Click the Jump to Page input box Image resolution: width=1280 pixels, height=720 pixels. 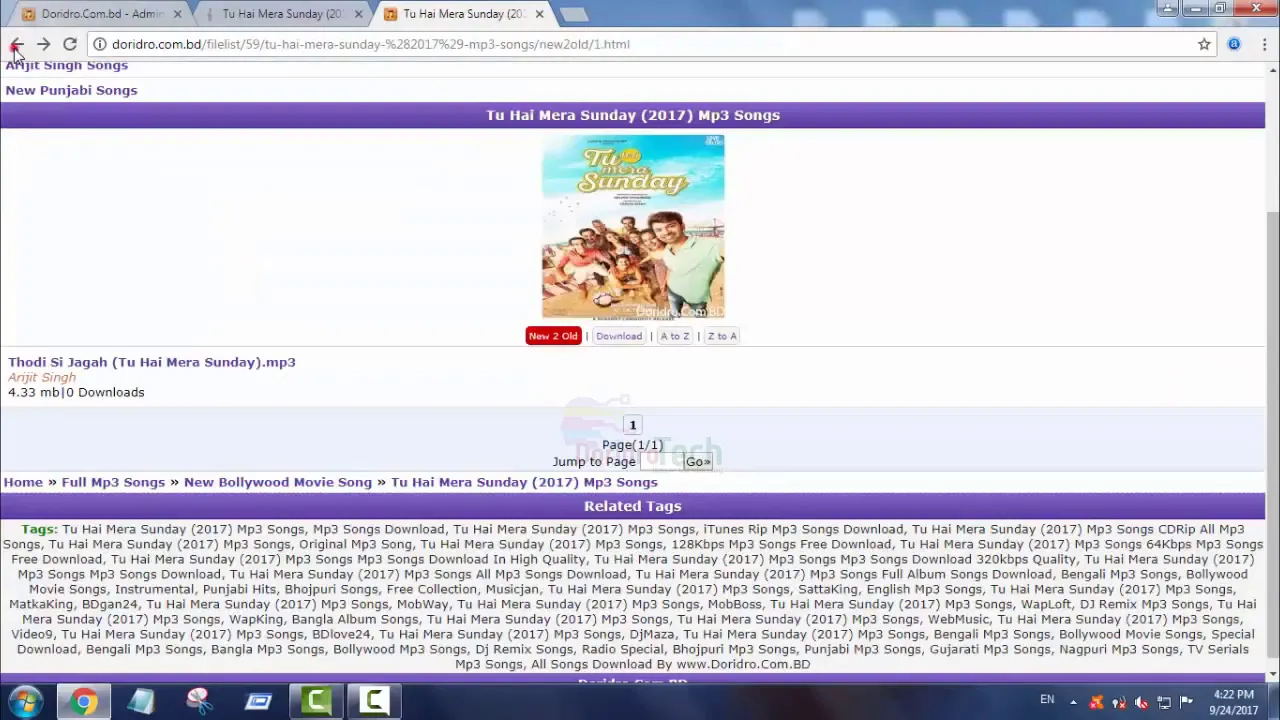pyautogui.click(x=660, y=462)
